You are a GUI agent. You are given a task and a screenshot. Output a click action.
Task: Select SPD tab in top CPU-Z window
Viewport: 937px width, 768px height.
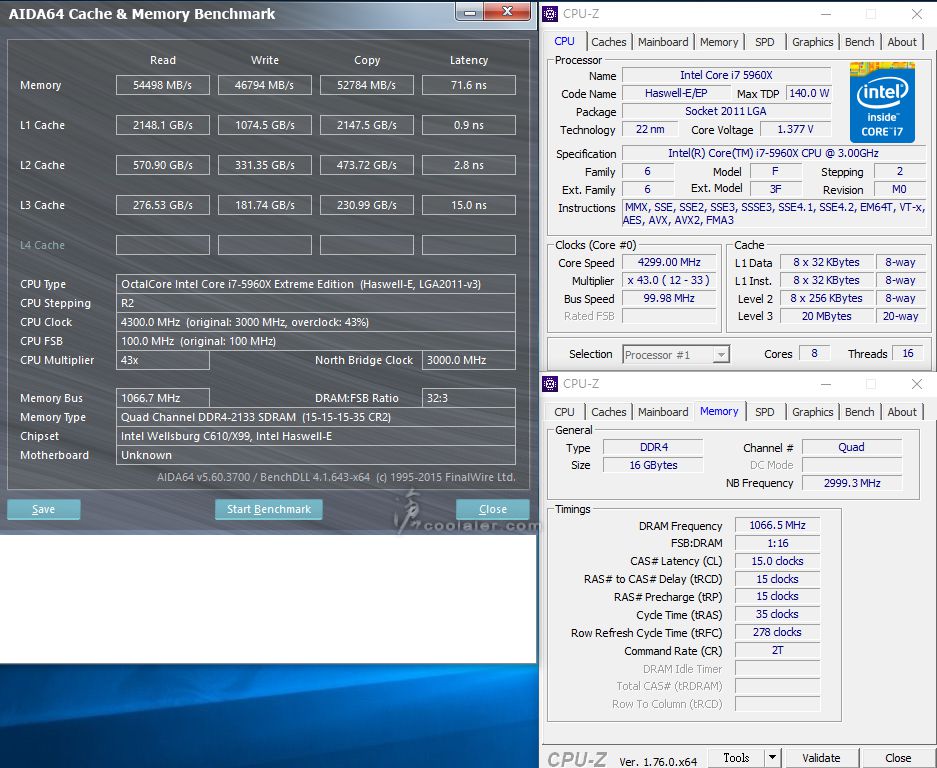click(764, 42)
